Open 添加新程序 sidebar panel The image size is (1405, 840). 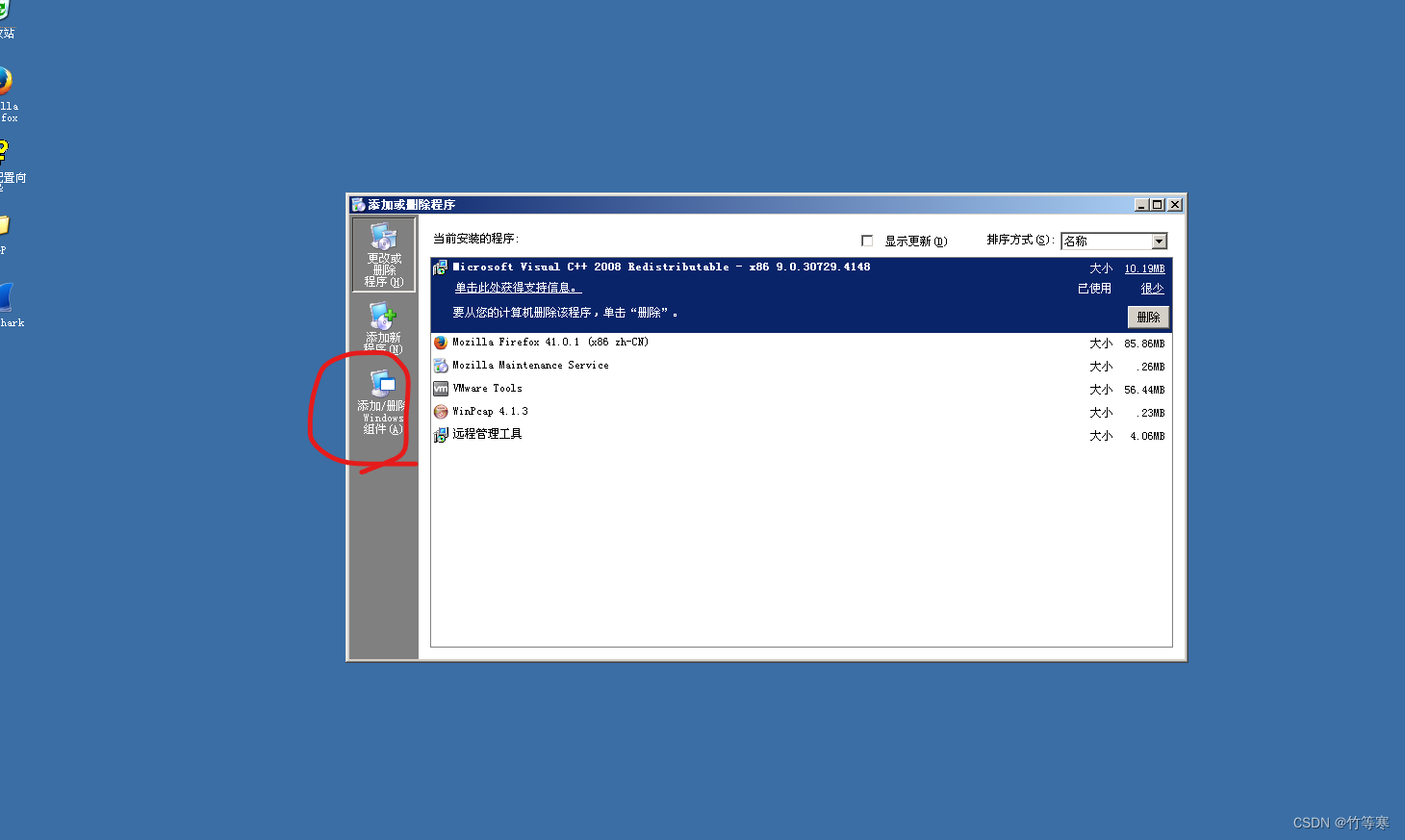pos(383,327)
